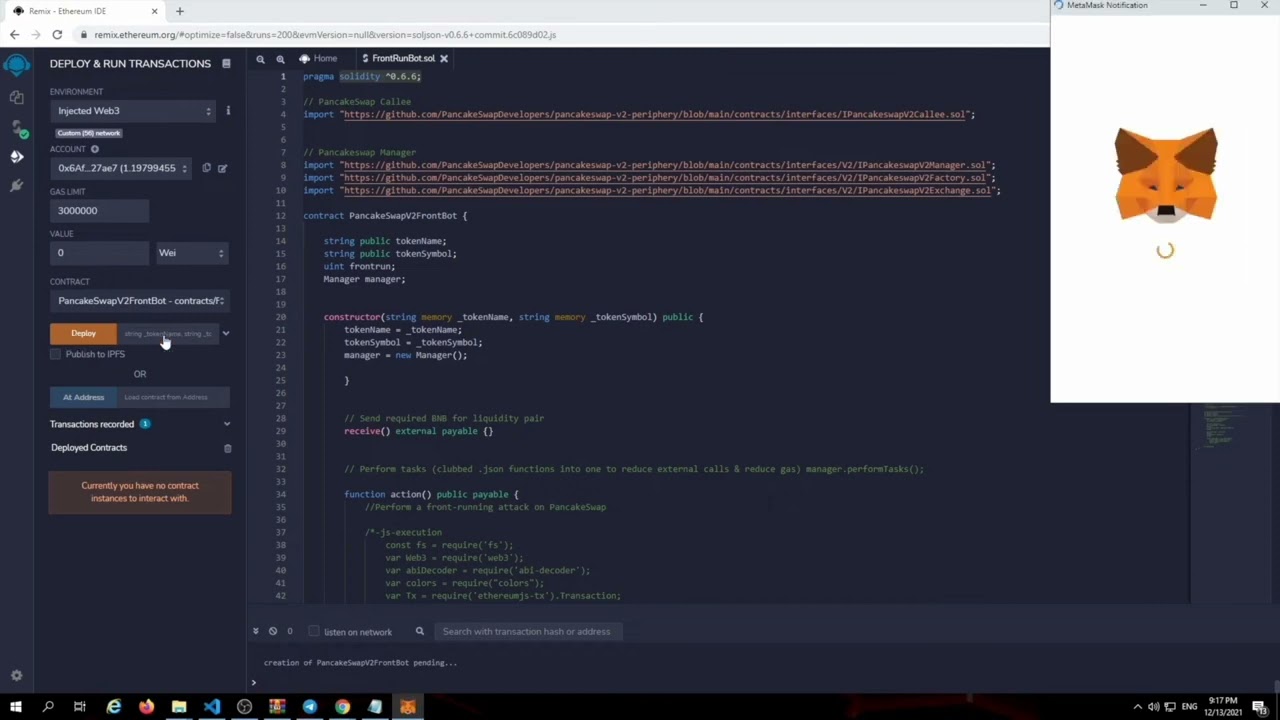Launch Visual Studio Code from taskbar
Screen dimensions: 1280x720
212,707
